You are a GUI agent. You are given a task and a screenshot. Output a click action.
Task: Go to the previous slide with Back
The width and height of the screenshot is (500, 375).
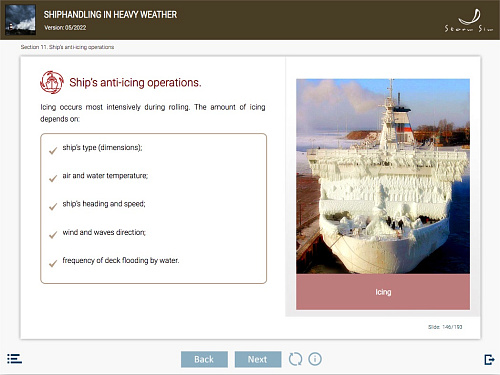[x=204, y=359]
